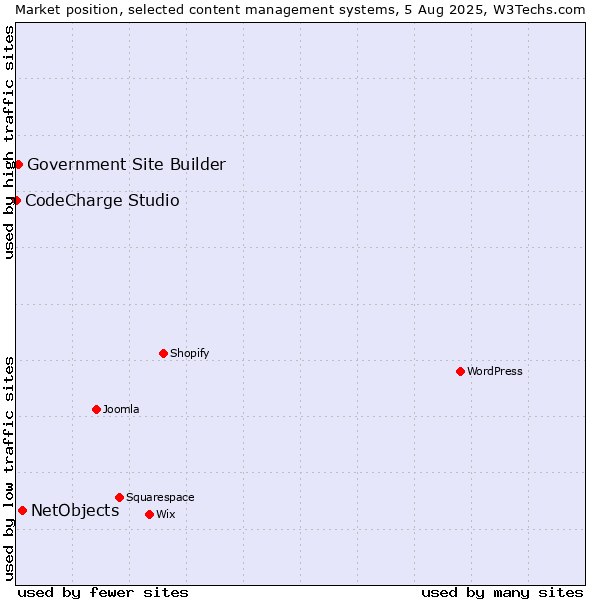Click the 'used by many sites' axis label
600x600 pixels.
click(x=502, y=593)
